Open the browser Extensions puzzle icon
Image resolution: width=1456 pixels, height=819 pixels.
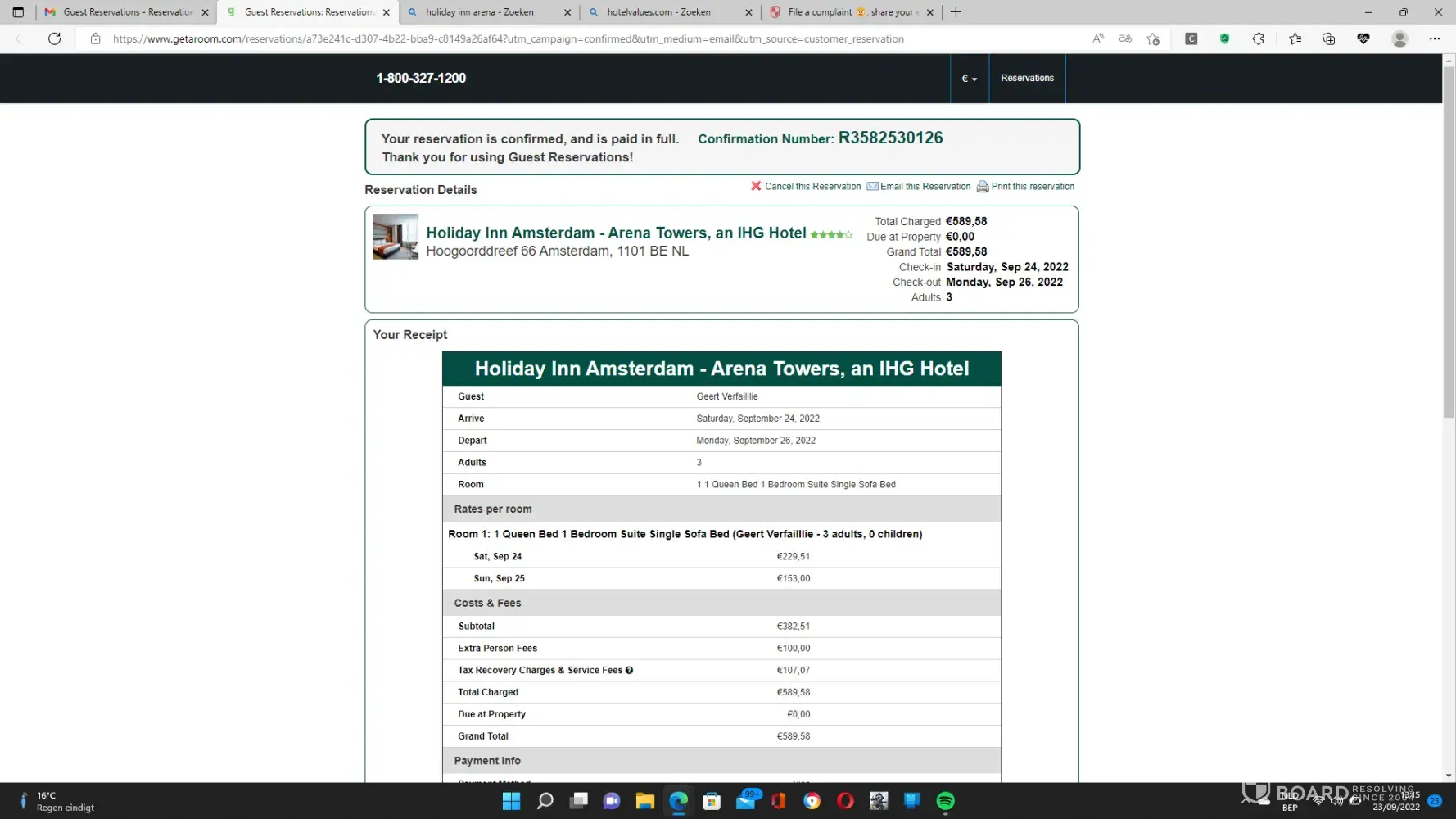pyautogui.click(x=1258, y=38)
